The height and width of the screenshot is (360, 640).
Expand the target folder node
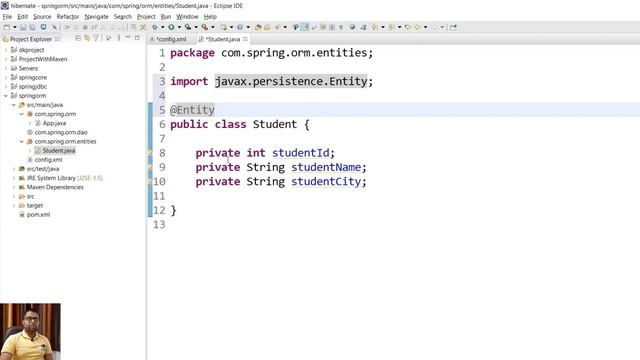(14, 206)
